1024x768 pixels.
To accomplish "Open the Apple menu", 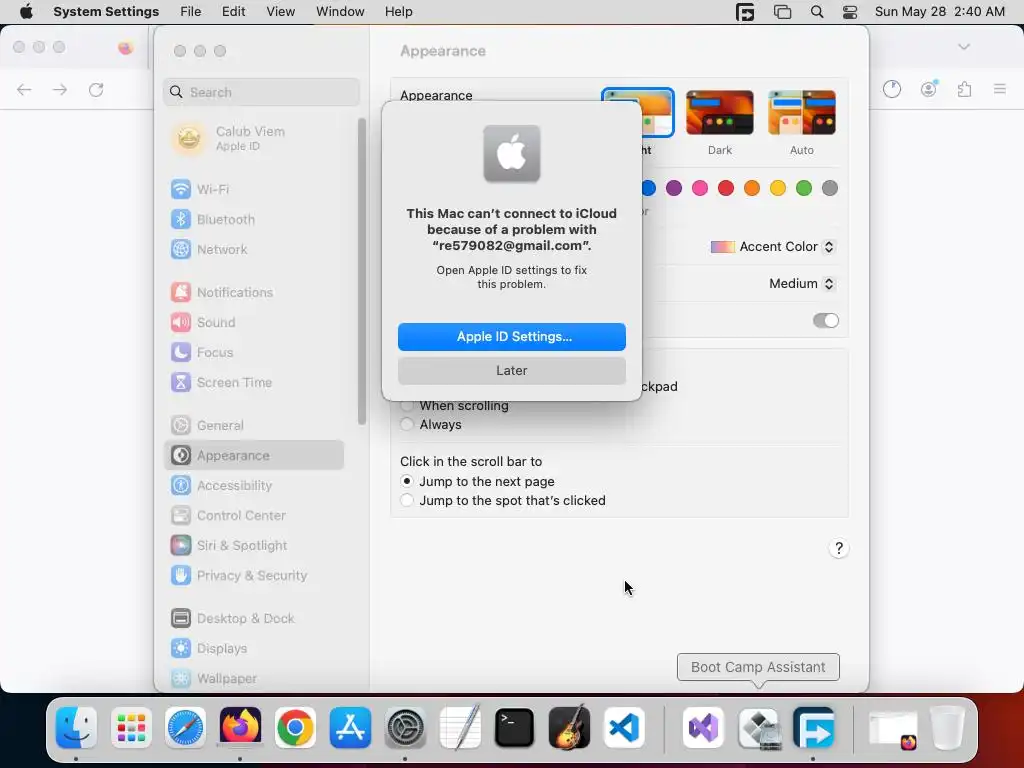I will tap(26, 12).
